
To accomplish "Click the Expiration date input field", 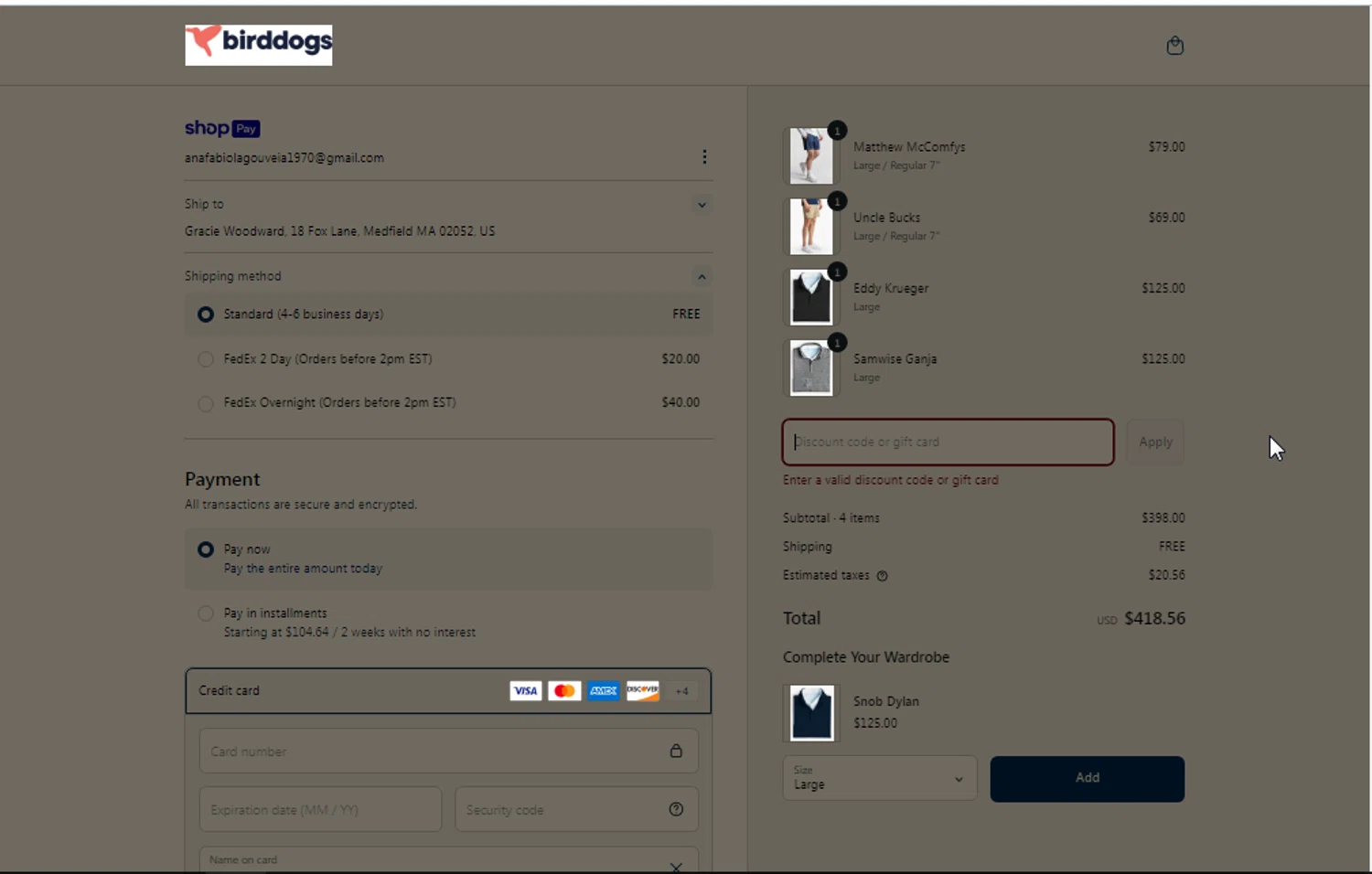I will [321, 810].
